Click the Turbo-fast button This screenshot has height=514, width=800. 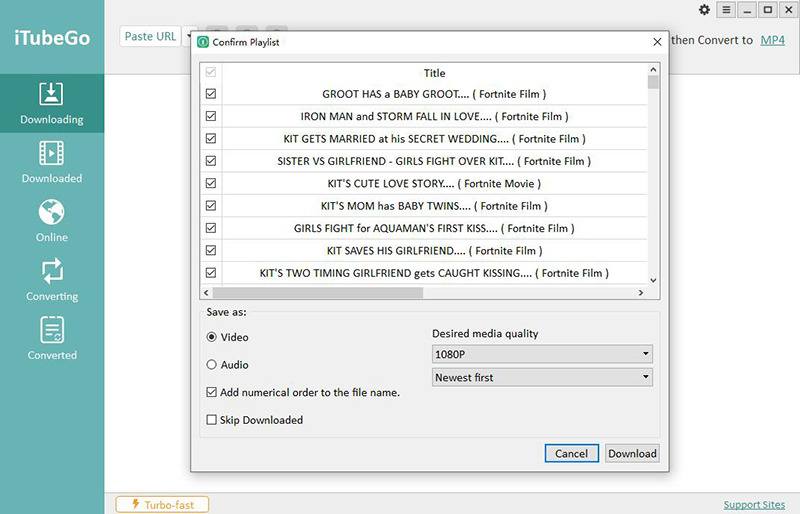click(x=162, y=504)
